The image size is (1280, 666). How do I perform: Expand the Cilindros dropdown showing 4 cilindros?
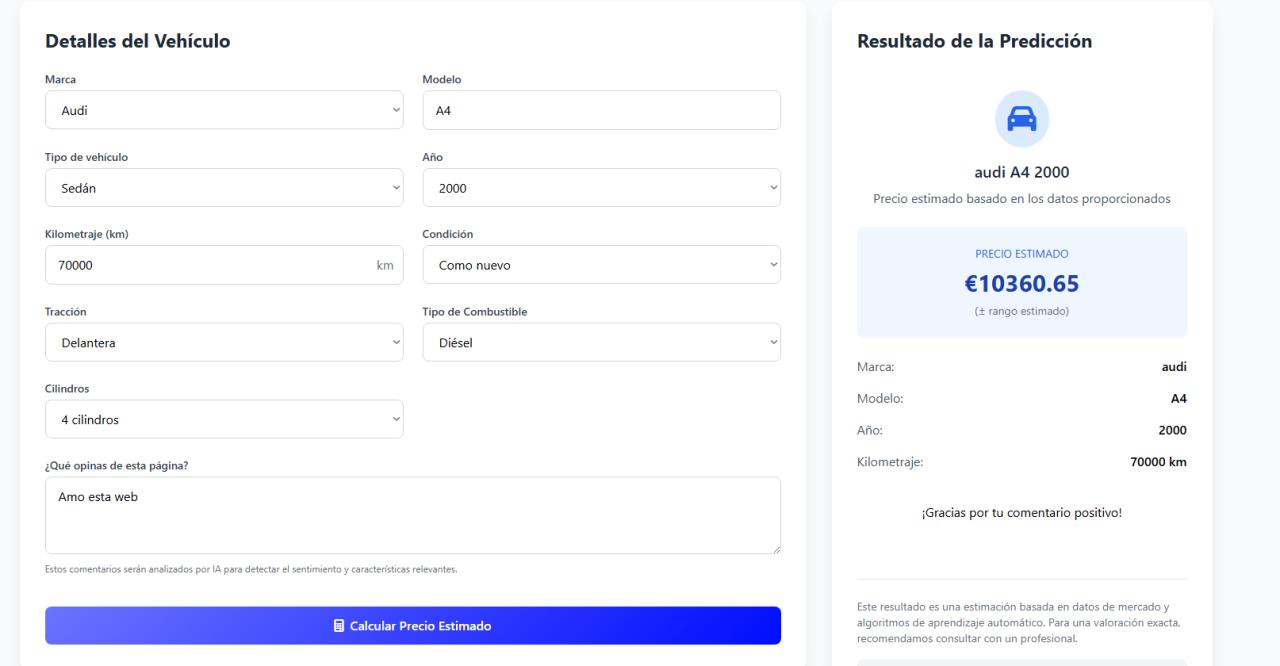tap(224, 419)
